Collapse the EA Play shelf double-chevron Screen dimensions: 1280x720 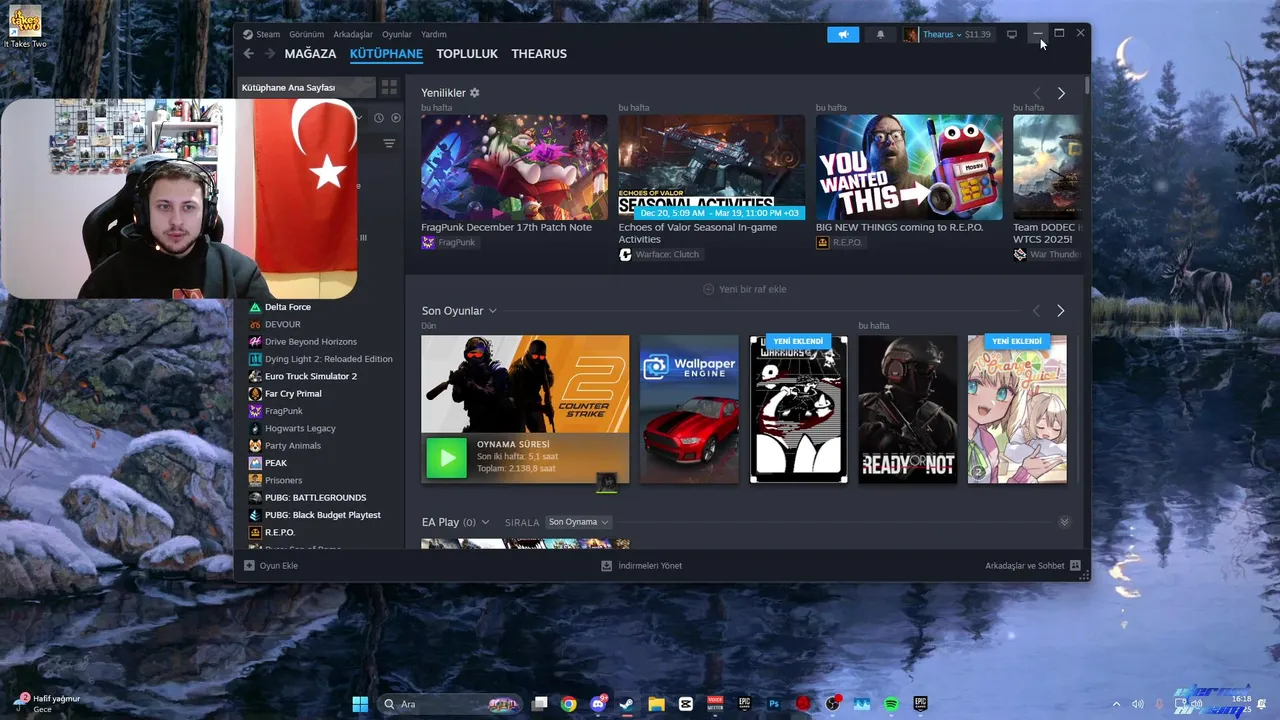1064,522
